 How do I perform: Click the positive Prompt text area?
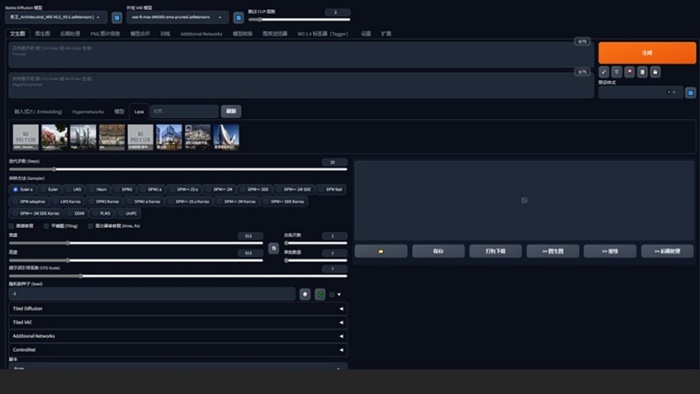point(301,55)
